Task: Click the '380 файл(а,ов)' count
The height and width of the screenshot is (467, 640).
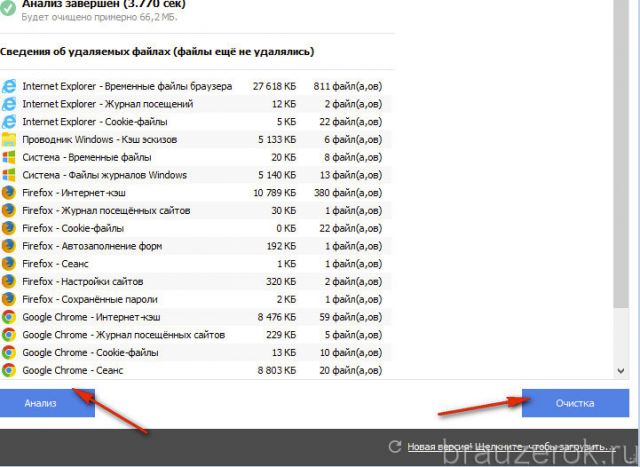Action: 348,193
